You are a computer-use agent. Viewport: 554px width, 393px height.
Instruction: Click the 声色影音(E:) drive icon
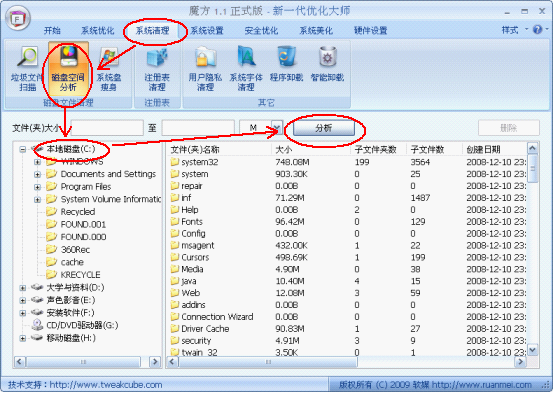[37, 300]
